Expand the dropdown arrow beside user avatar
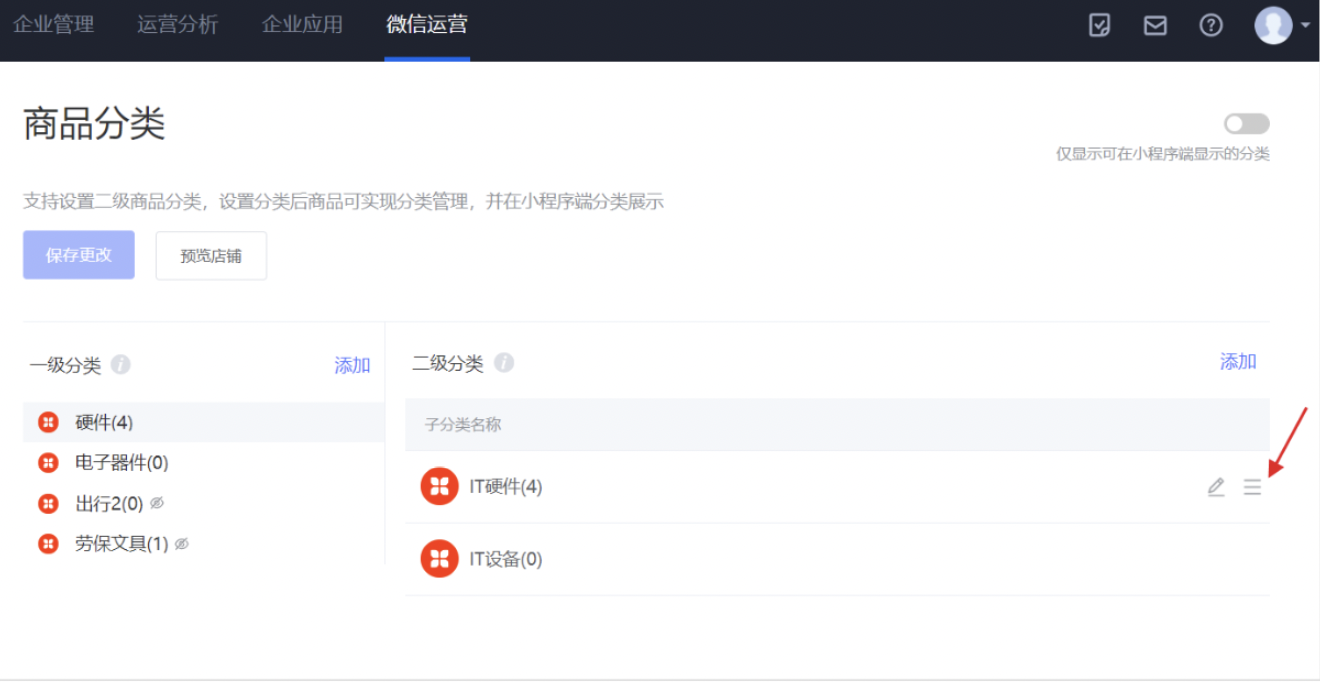The height and width of the screenshot is (682, 1320). 1305,26
